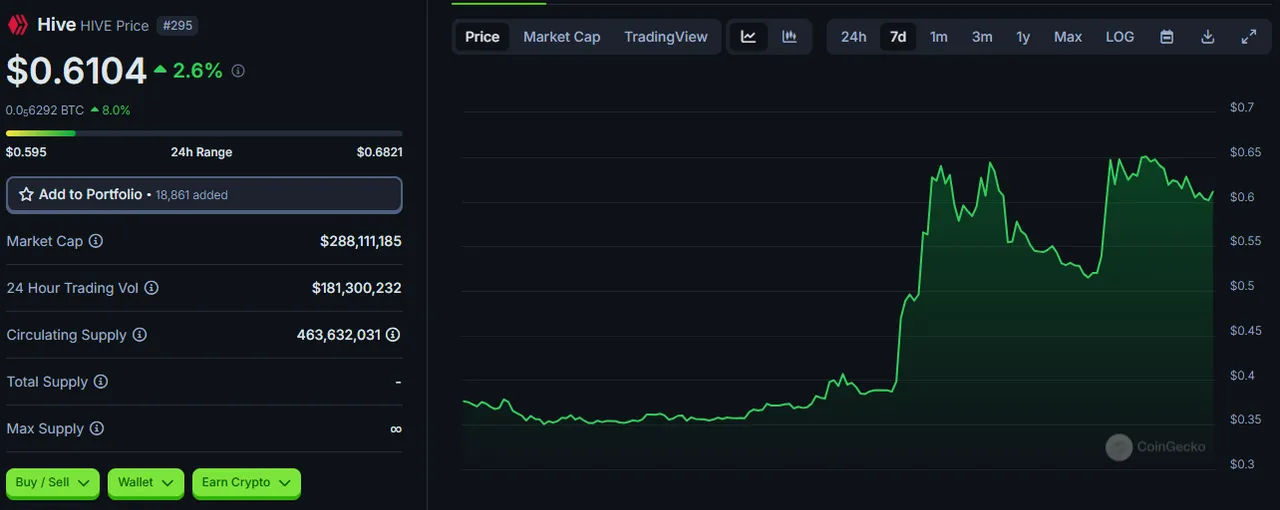Click the Hive logo icon
Image resolution: width=1280 pixels, height=510 pixels.
click(18, 25)
